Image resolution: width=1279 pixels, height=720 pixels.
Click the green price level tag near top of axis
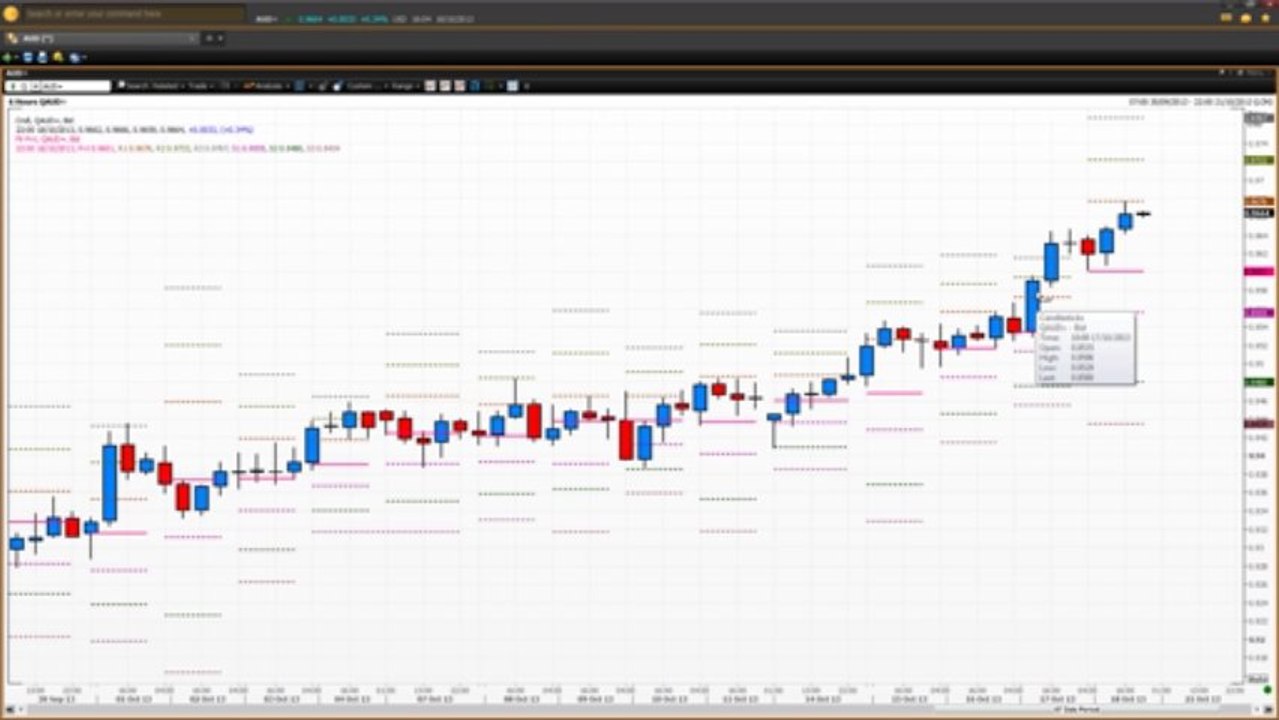1258,160
